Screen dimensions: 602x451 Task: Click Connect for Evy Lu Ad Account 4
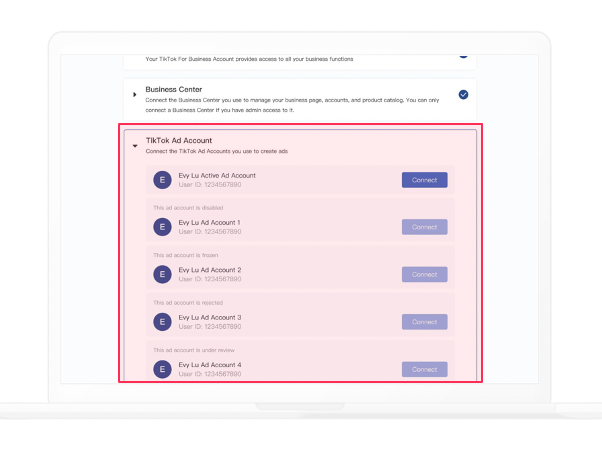pyautogui.click(x=425, y=369)
